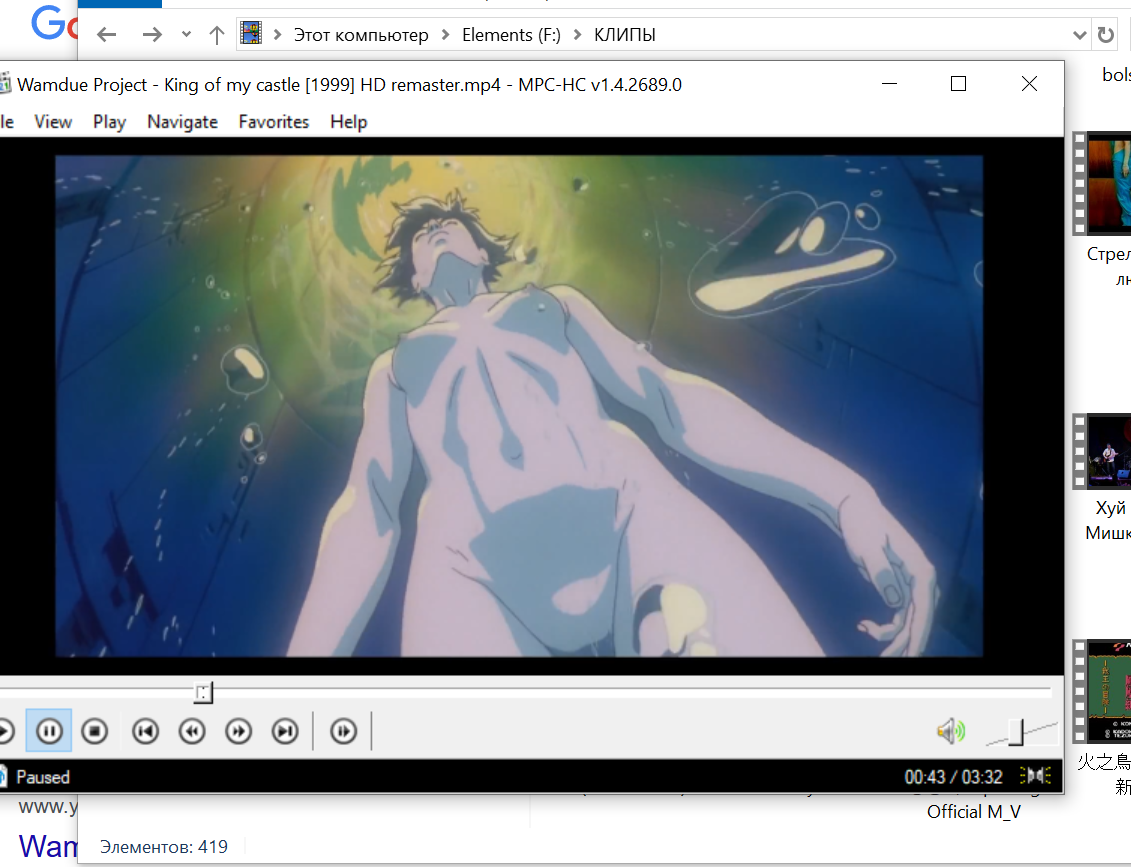Skip to previous file in MPC-HC

pos(145,731)
